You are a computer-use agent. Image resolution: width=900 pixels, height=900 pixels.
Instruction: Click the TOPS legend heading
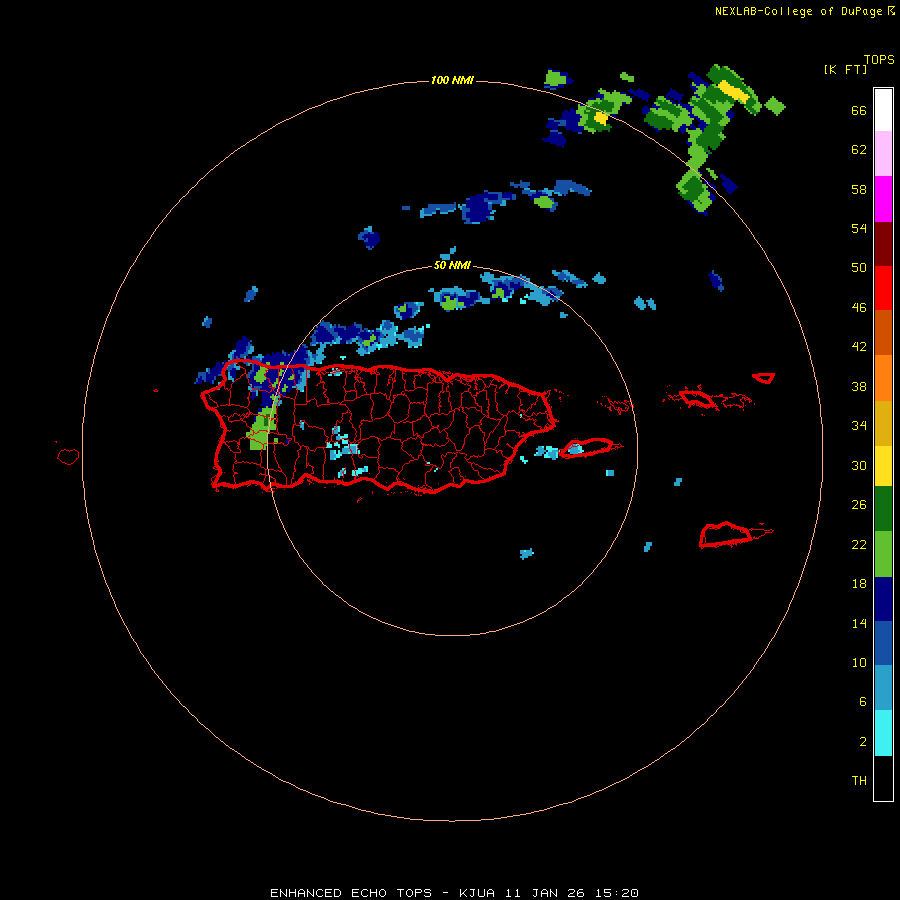(x=879, y=60)
